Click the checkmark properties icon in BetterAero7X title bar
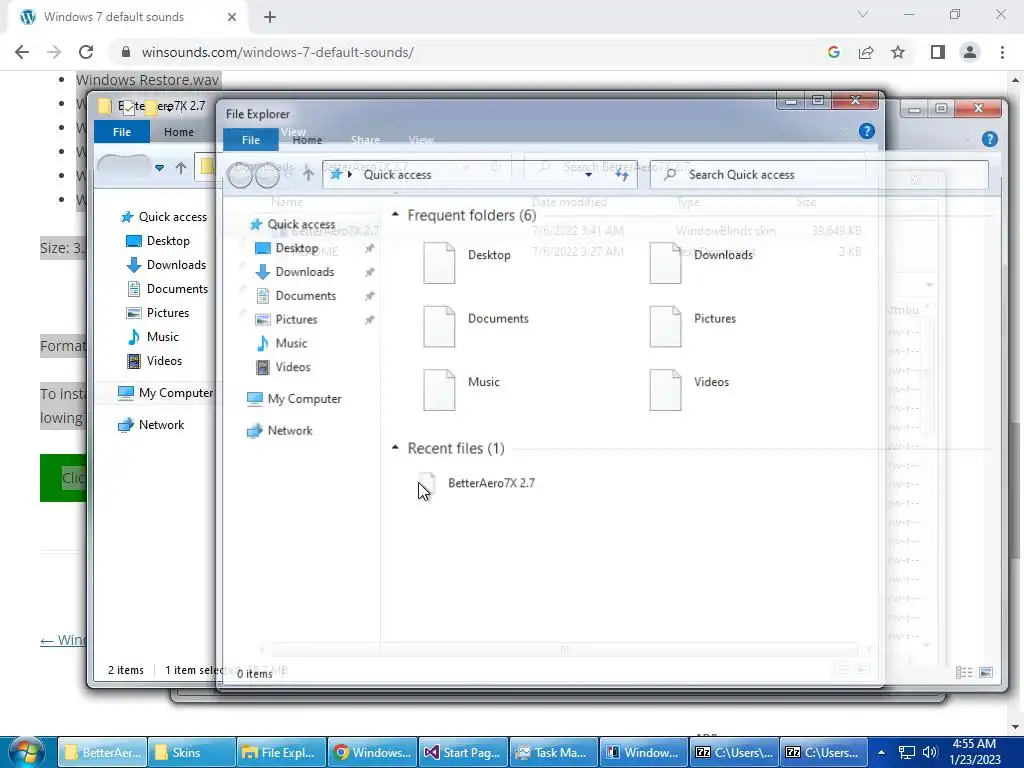Screen dimensions: 1024x768 pyautogui.click(x=129, y=107)
